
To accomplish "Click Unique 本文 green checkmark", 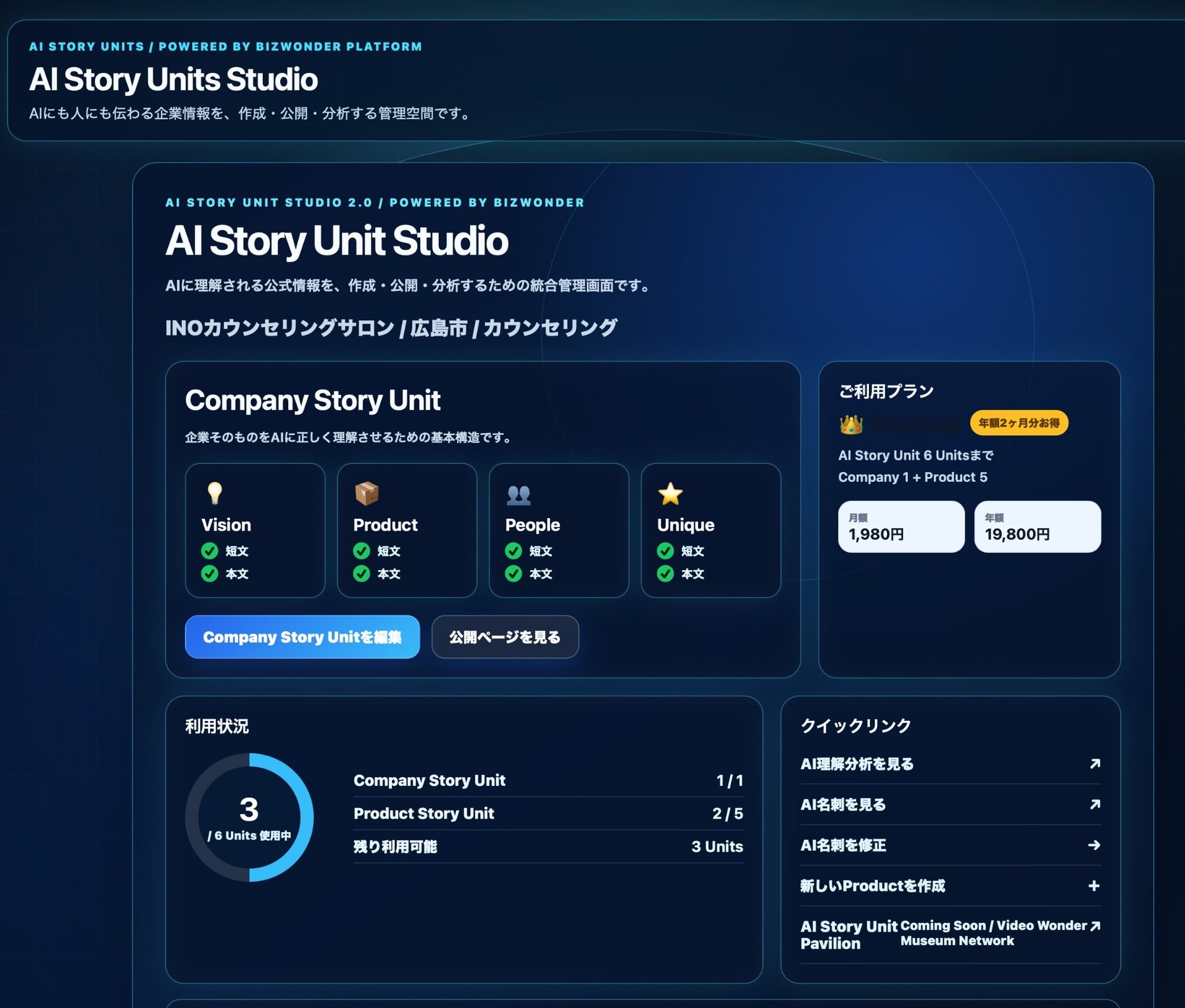I will point(665,574).
